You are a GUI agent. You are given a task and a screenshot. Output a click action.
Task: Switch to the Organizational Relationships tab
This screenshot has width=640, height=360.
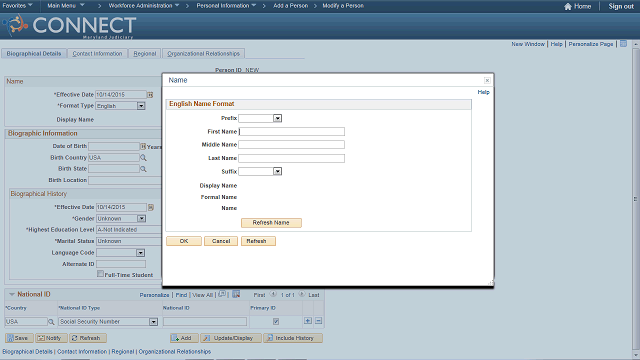coord(203,53)
